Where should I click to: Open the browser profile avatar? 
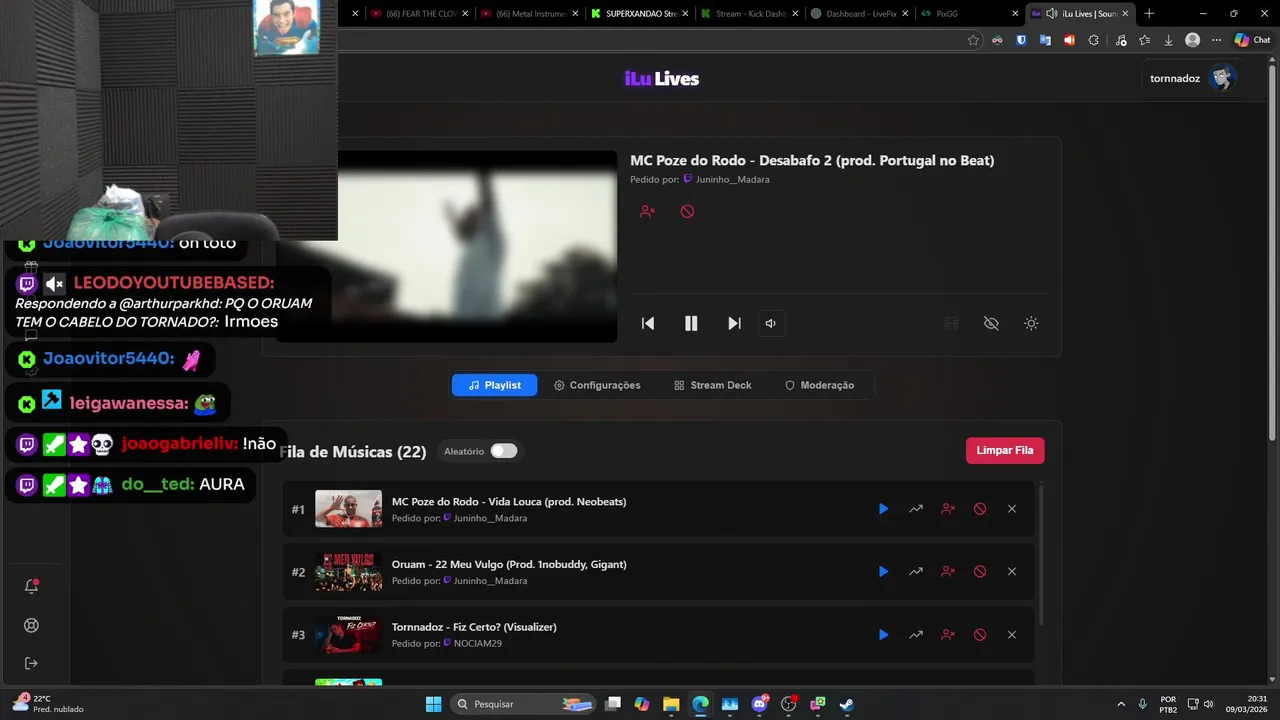point(1192,40)
